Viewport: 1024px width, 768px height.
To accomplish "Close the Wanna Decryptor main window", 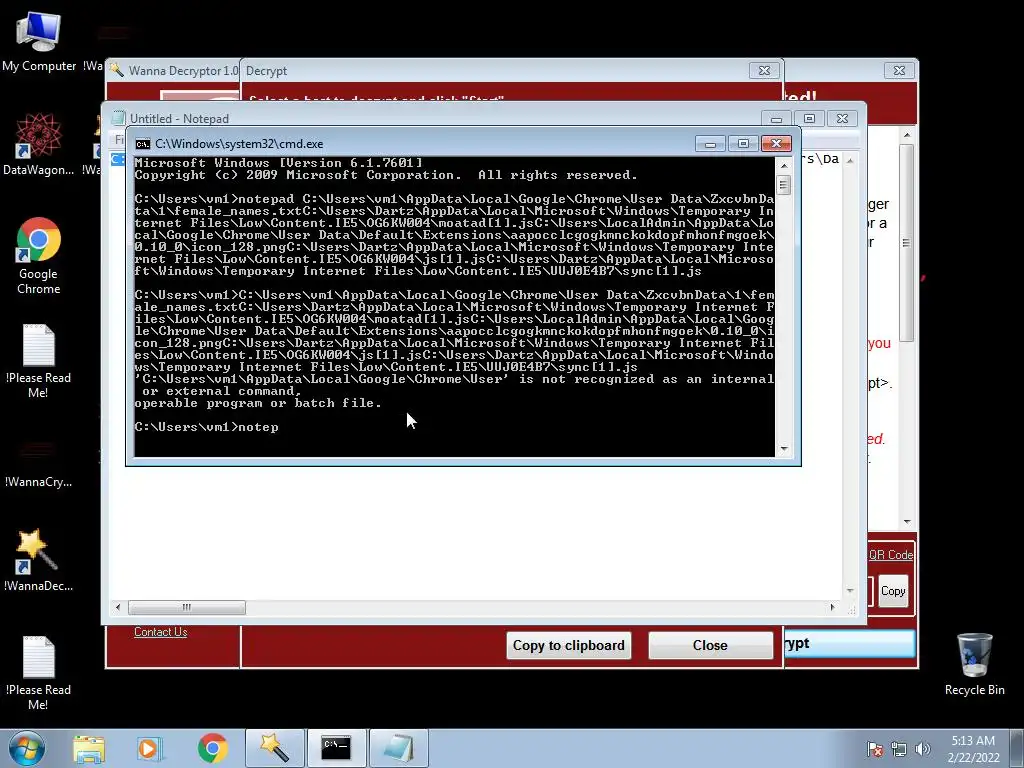I will pyautogui.click(x=899, y=71).
